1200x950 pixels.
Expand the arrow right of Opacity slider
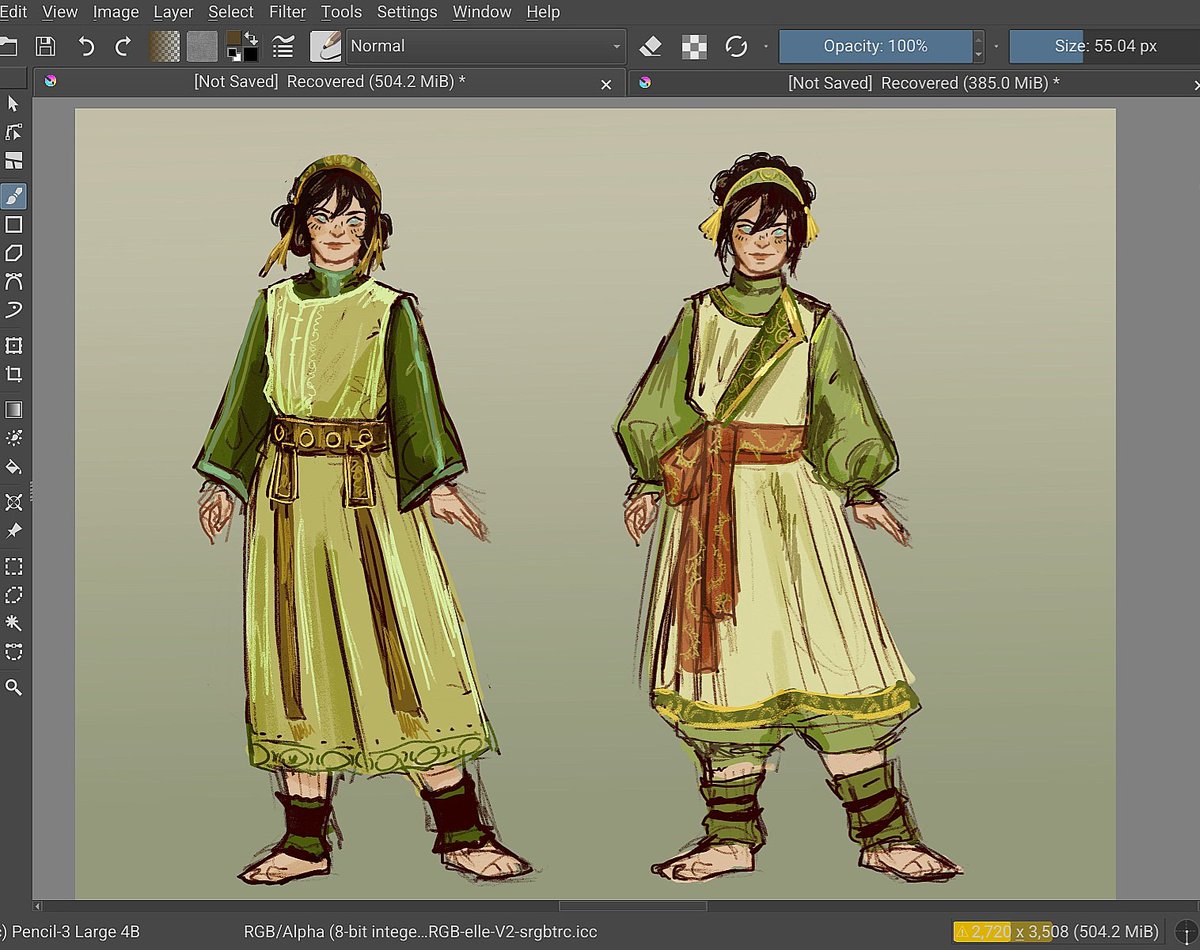point(996,46)
